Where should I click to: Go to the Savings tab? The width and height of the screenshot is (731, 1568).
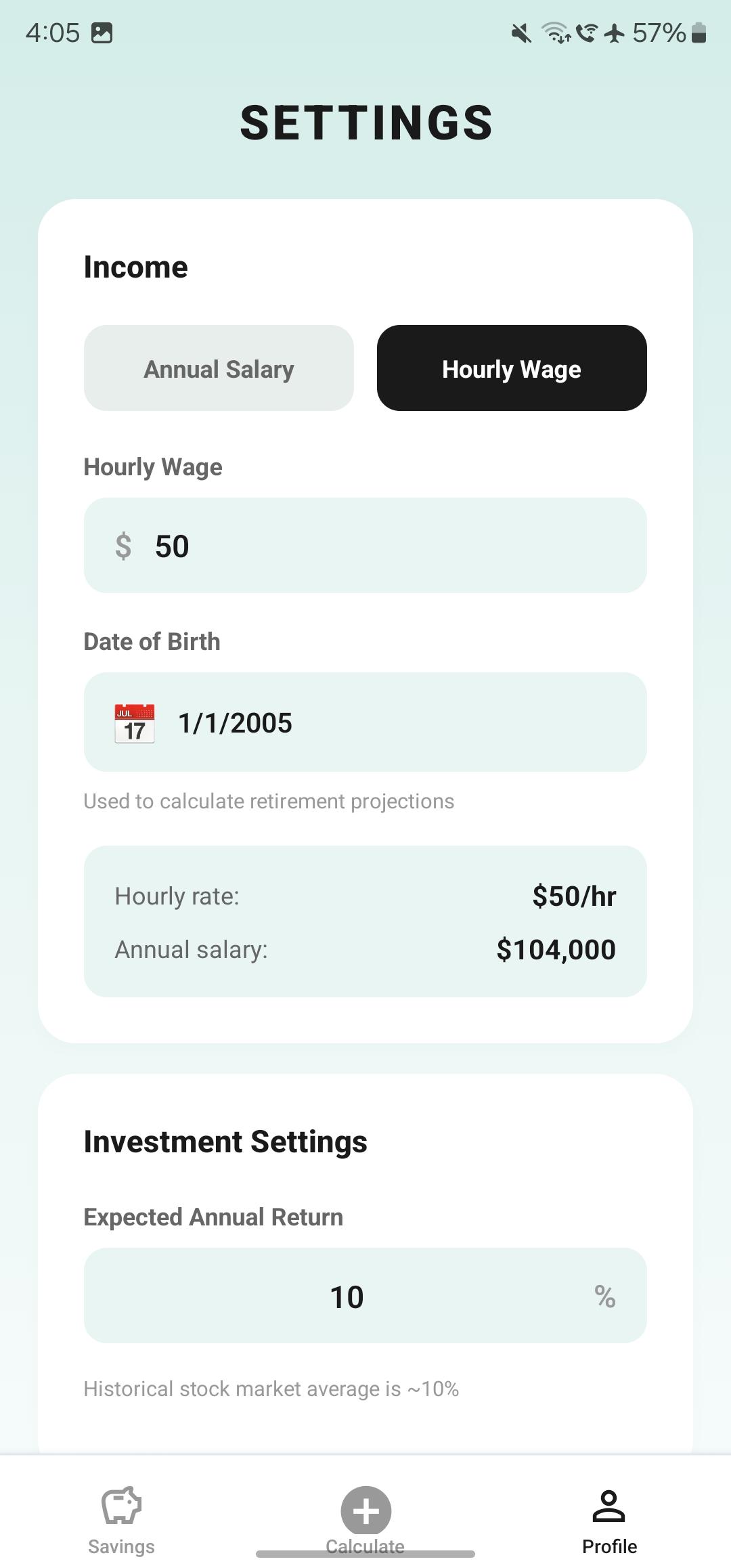(121, 1546)
